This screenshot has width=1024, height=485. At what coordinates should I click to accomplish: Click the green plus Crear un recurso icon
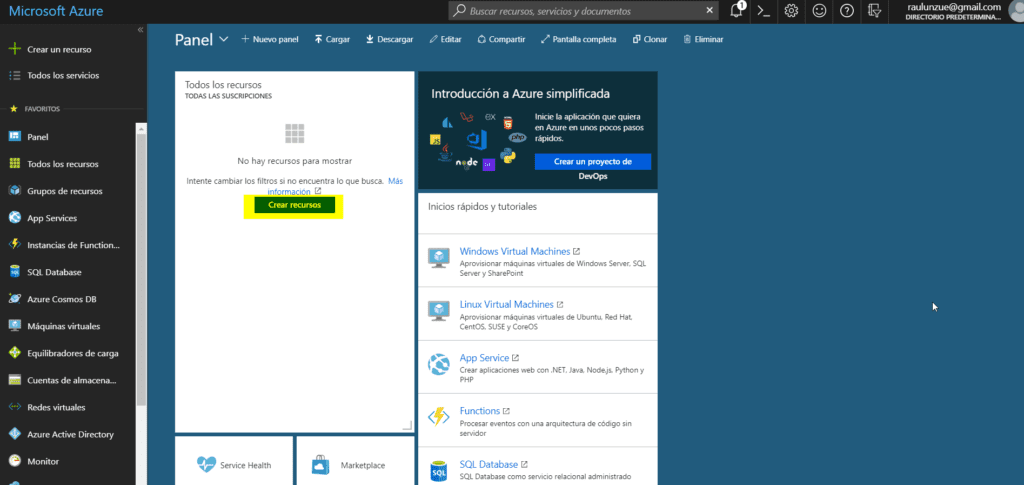[x=14, y=49]
